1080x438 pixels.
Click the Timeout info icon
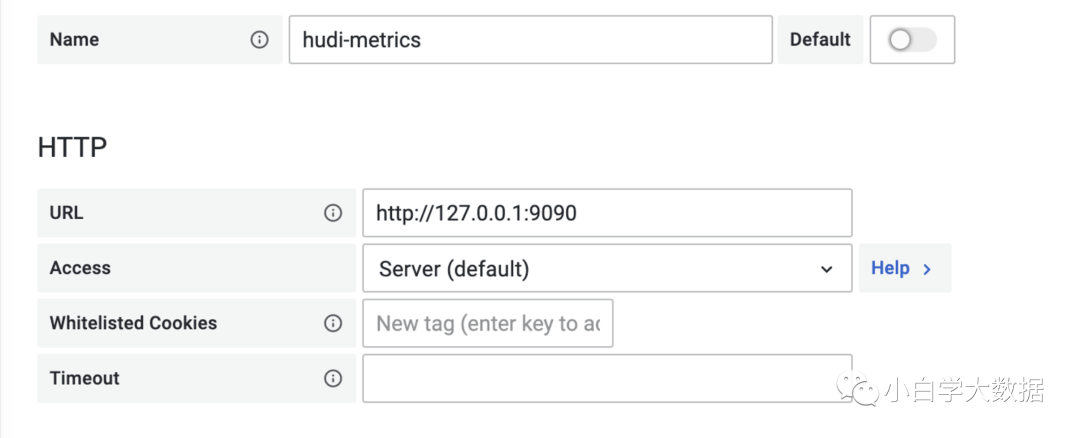click(x=333, y=378)
